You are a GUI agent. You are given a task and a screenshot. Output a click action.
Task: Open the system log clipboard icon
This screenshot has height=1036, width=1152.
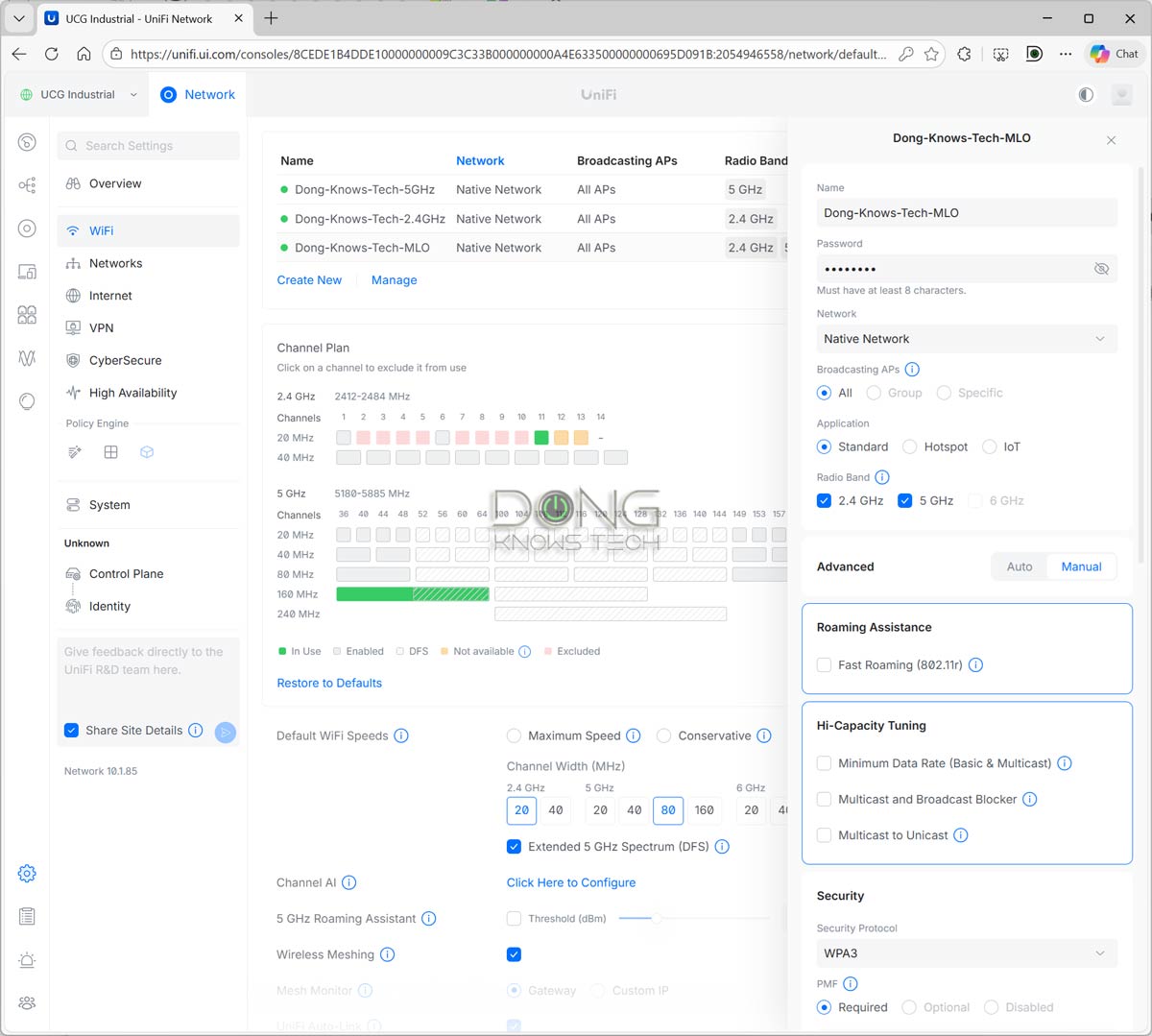coord(26,916)
